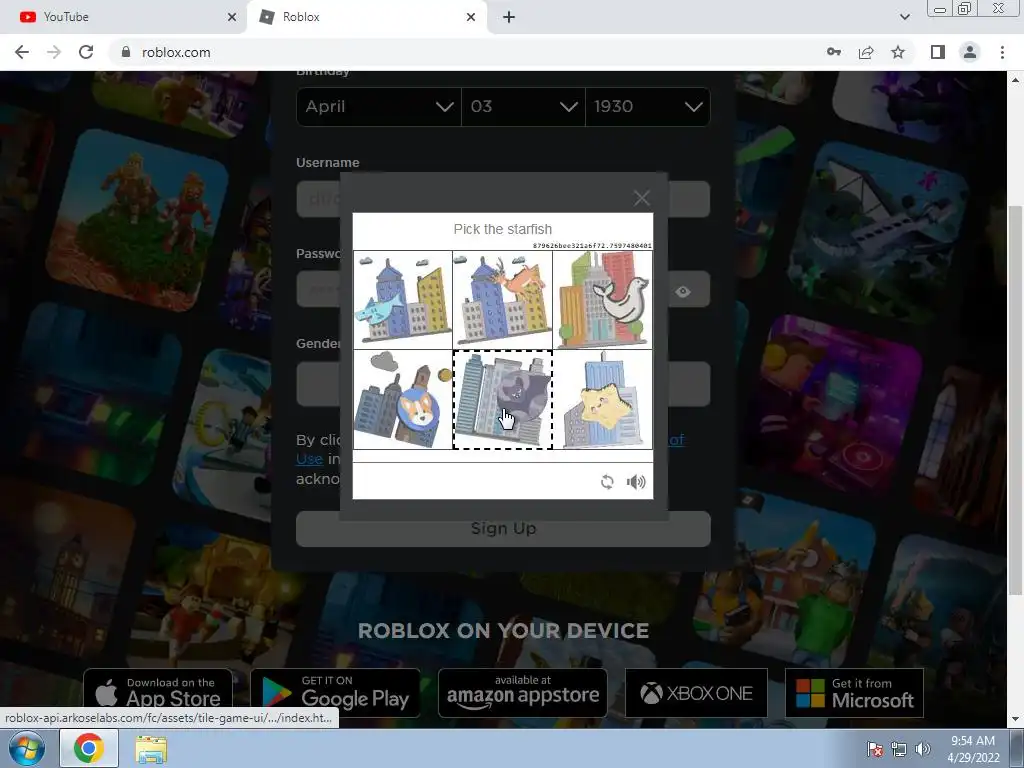1024x768 pixels.
Task: Open the birthday day dropdown showing 03
Action: pyautogui.click(x=523, y=106)
